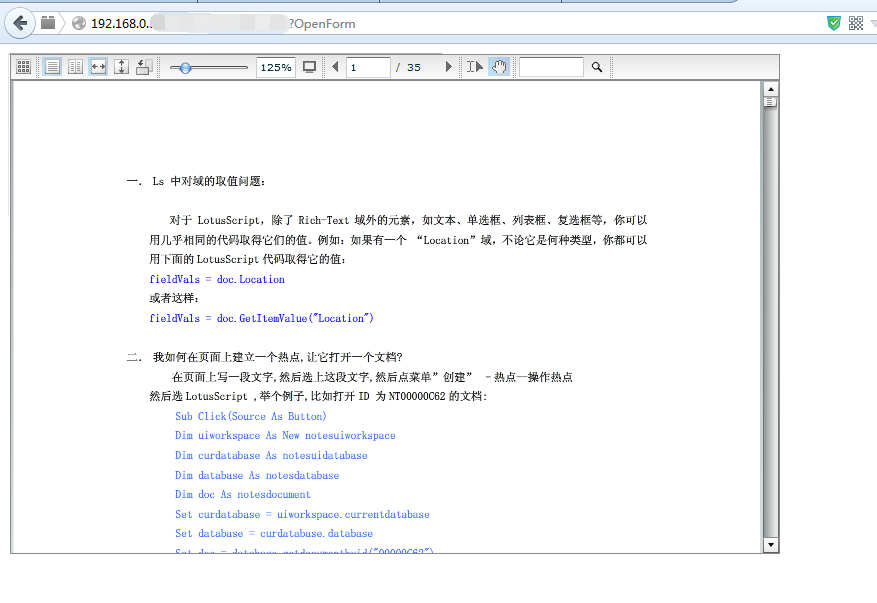Select the hand pan tool
877x603 pixels.
(499, 67)
